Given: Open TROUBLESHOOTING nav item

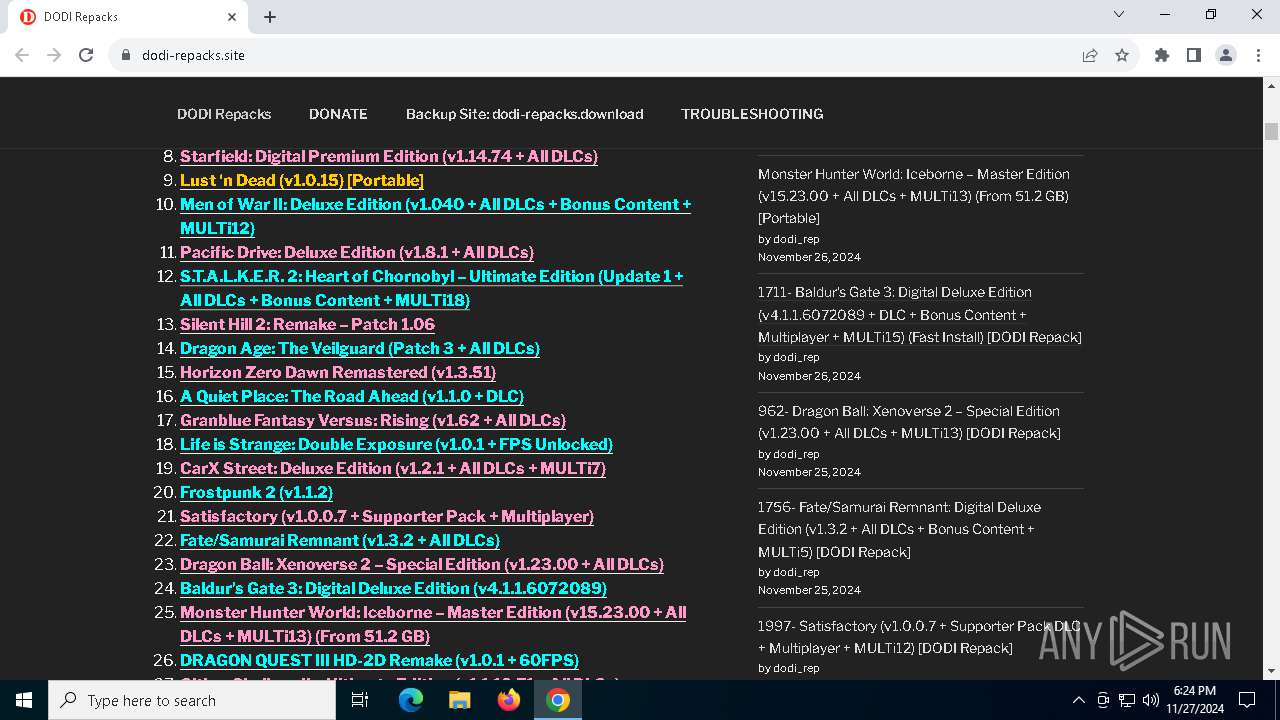Looking at the screenshot, I should click(x=752, y=114).
